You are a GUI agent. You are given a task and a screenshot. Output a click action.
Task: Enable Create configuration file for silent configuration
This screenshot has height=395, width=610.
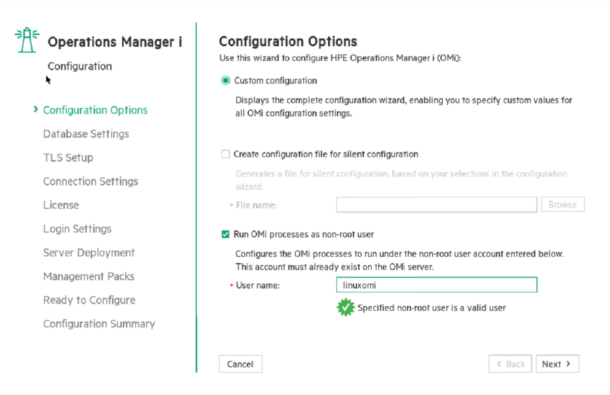click(225, 154)
